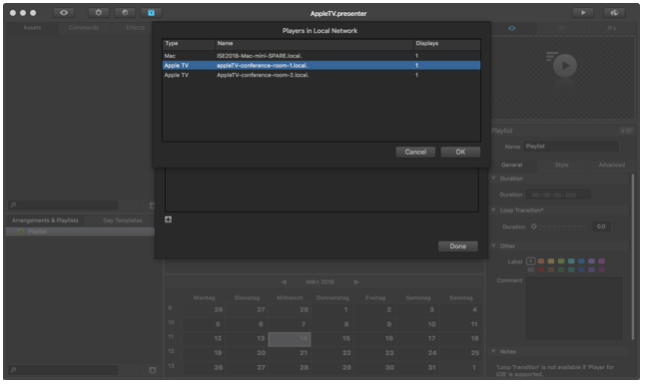Click the eye preview button in the toolbar
The width and height of the screenshot is (645, 385).
pos(64,13)
